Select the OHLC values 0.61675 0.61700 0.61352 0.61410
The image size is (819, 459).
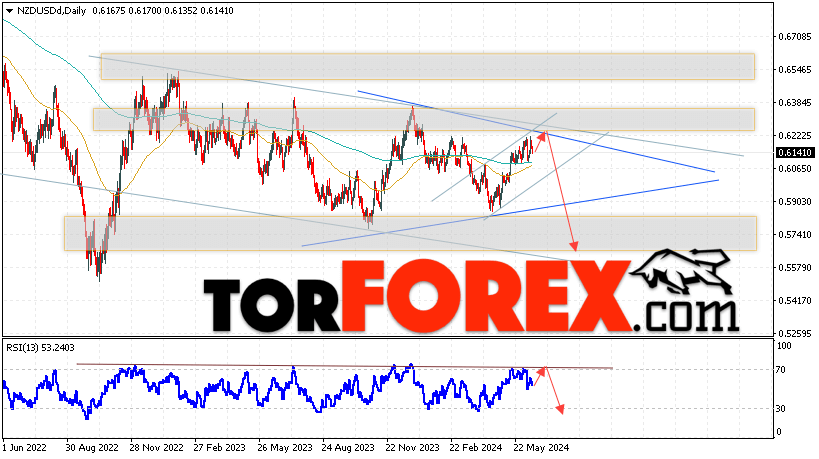click(x=163, y=11)
